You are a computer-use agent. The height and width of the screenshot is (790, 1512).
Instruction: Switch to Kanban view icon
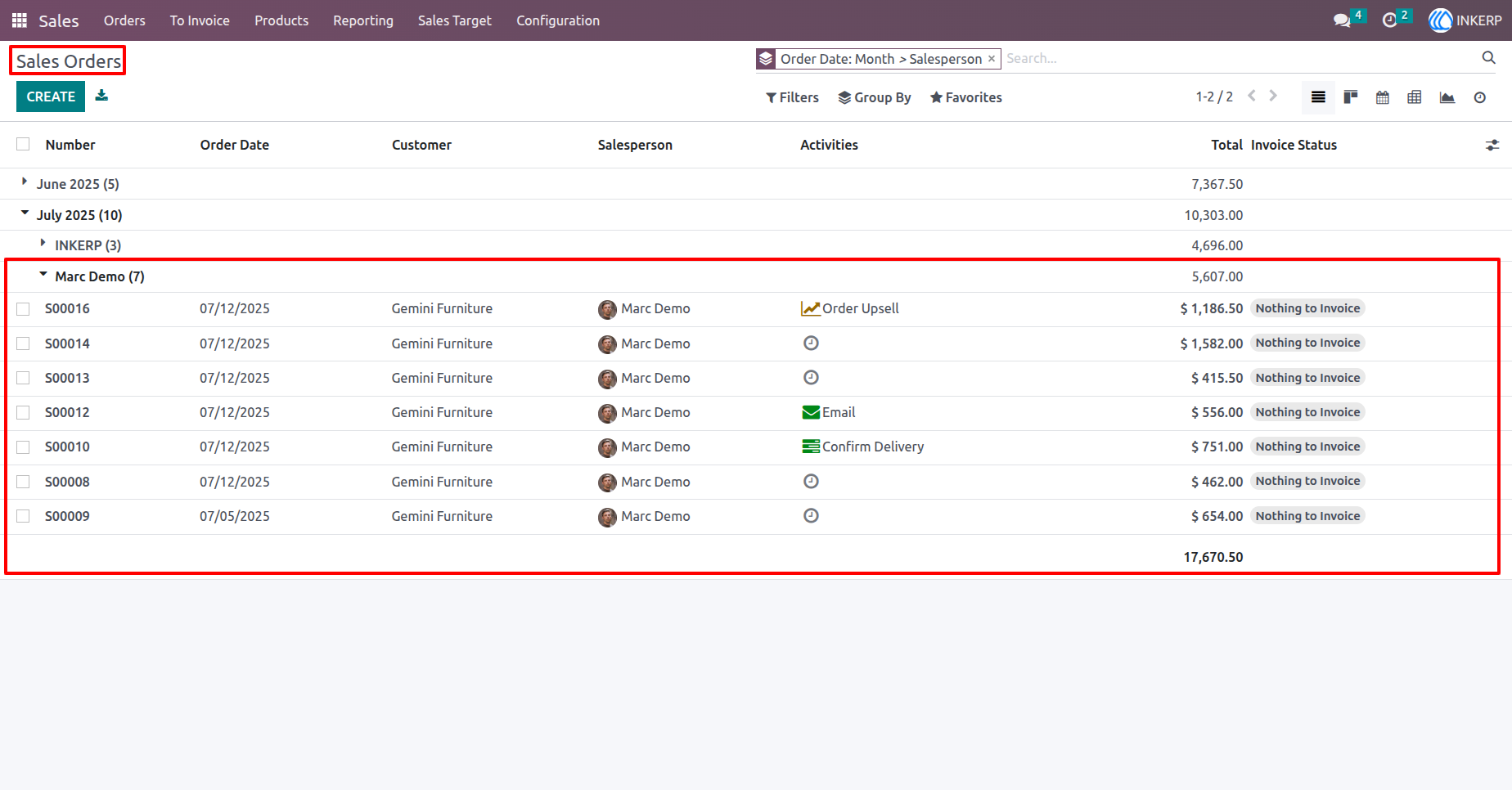pyautogui.click(x=1351, y=97)
